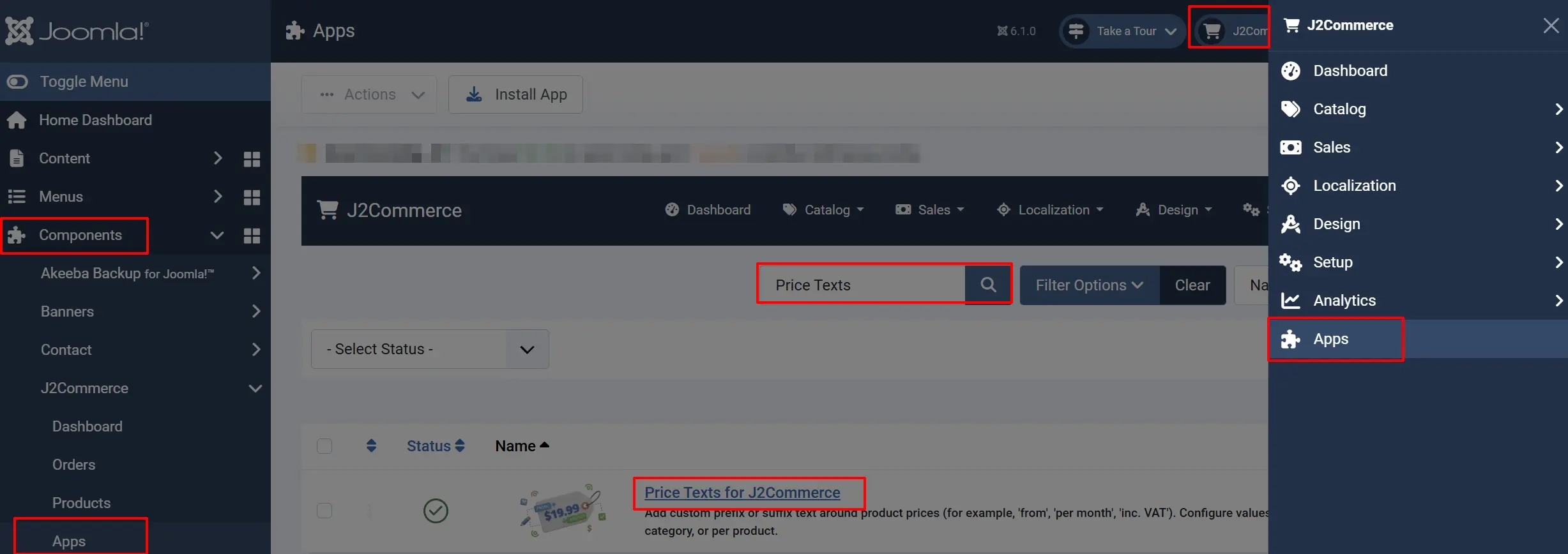The width and height of the screenshot is (1568, 554).
Task: Open Price Texts for J2Commerce link
Action: point(742,493)
